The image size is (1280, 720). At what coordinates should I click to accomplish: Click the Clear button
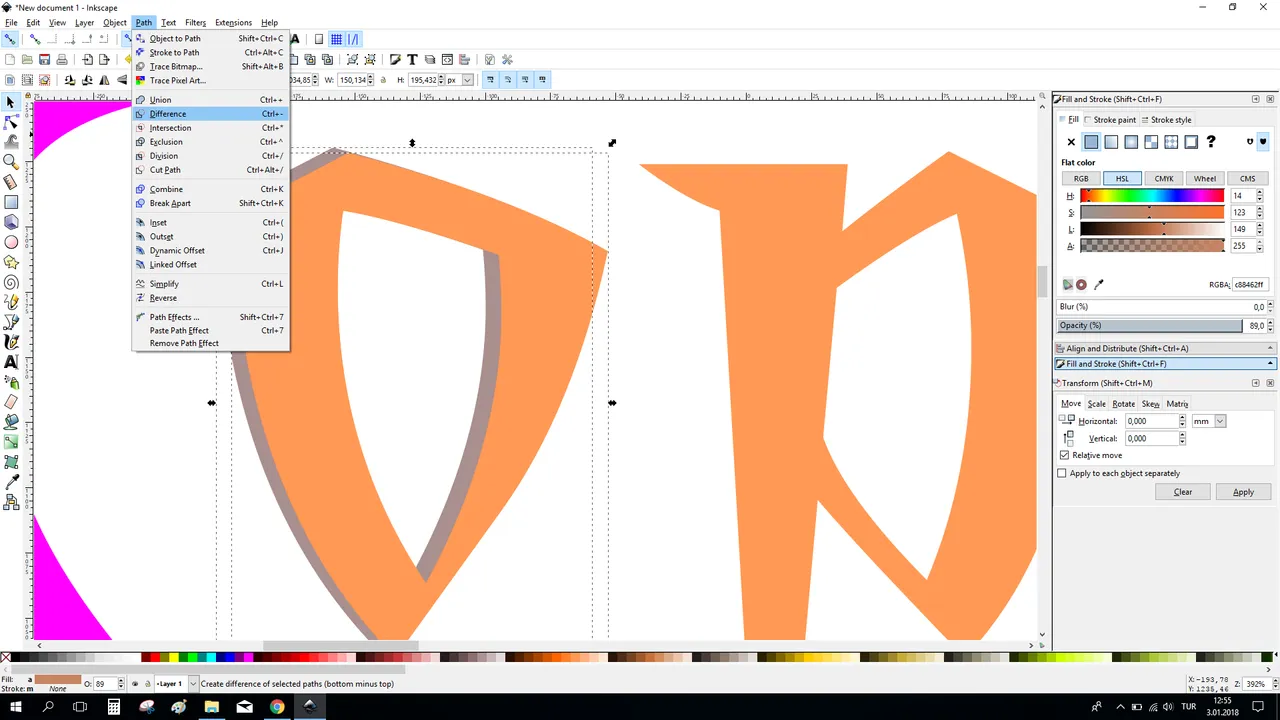(x=1183, y=492)
